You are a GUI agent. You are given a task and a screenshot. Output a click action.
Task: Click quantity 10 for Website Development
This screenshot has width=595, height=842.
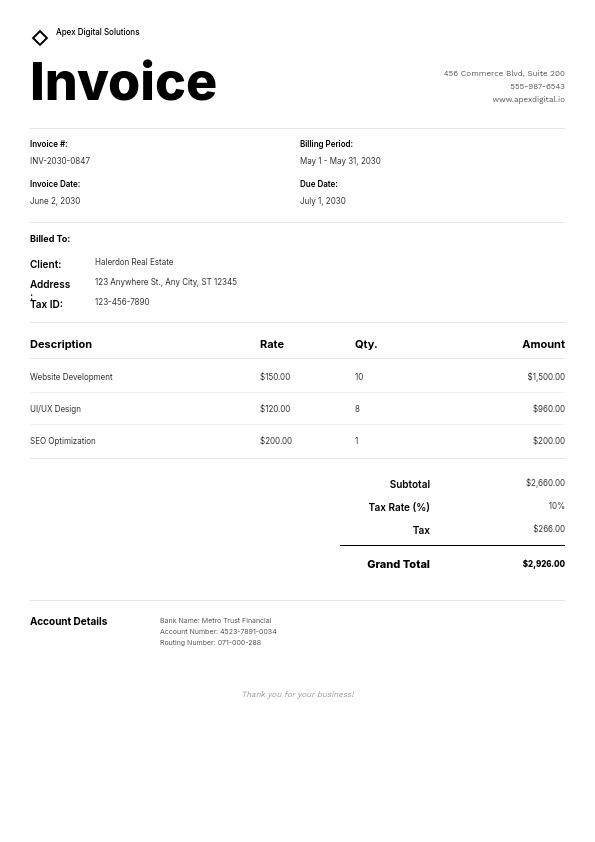click(x=359, y=377)
